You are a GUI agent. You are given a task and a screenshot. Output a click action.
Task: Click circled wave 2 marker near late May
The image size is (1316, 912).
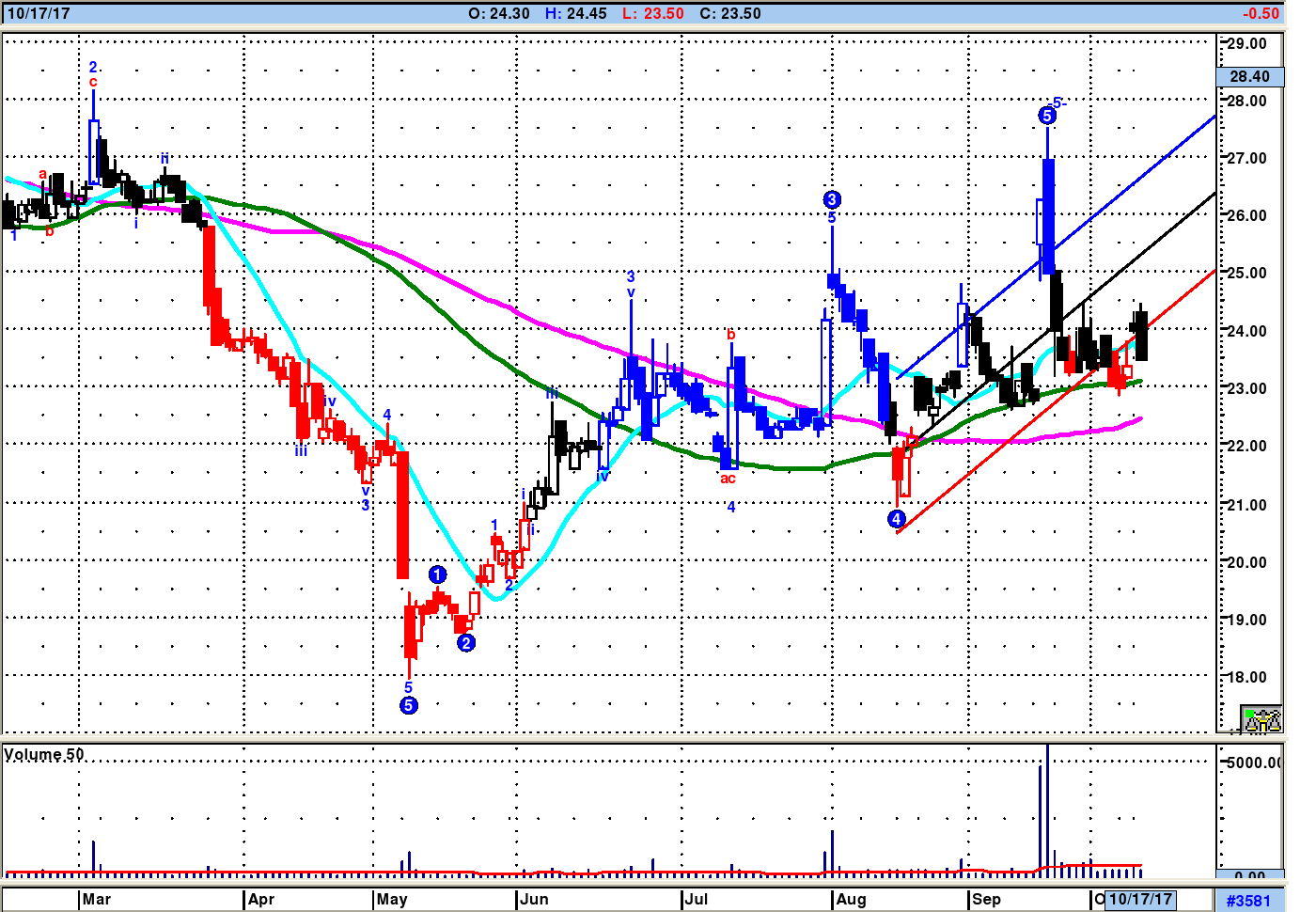[x=466, y=643]
